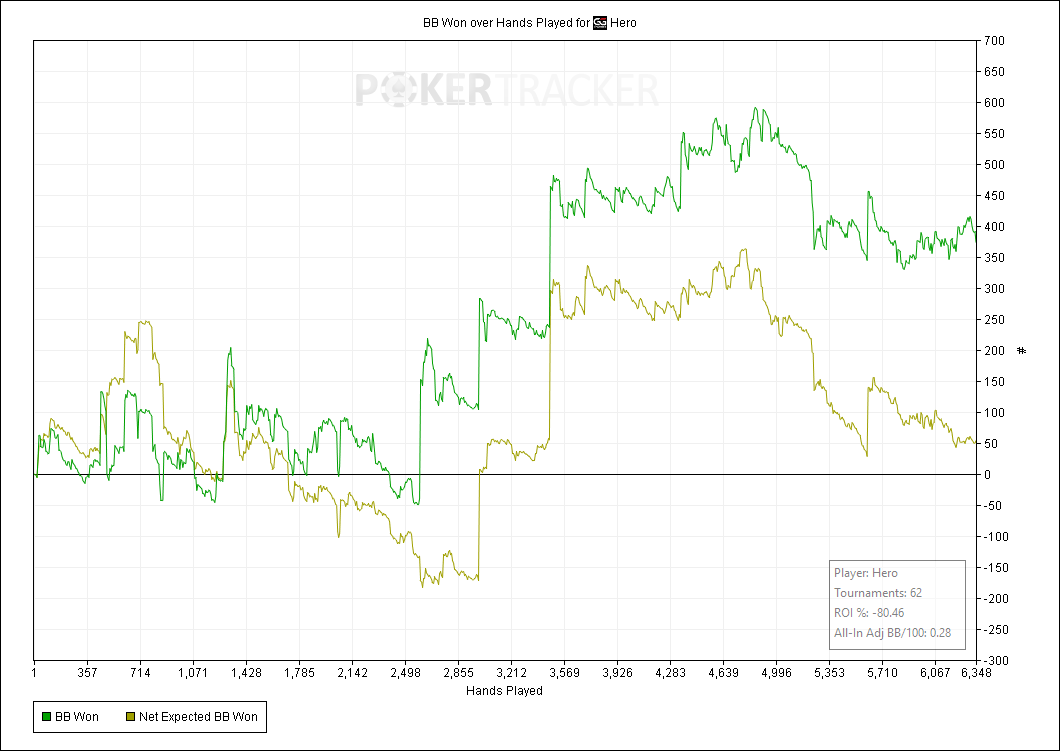This screenshot has height=751, width=1060.
Task: Click the y-axis tick label 600
Action: coord(994,103)
